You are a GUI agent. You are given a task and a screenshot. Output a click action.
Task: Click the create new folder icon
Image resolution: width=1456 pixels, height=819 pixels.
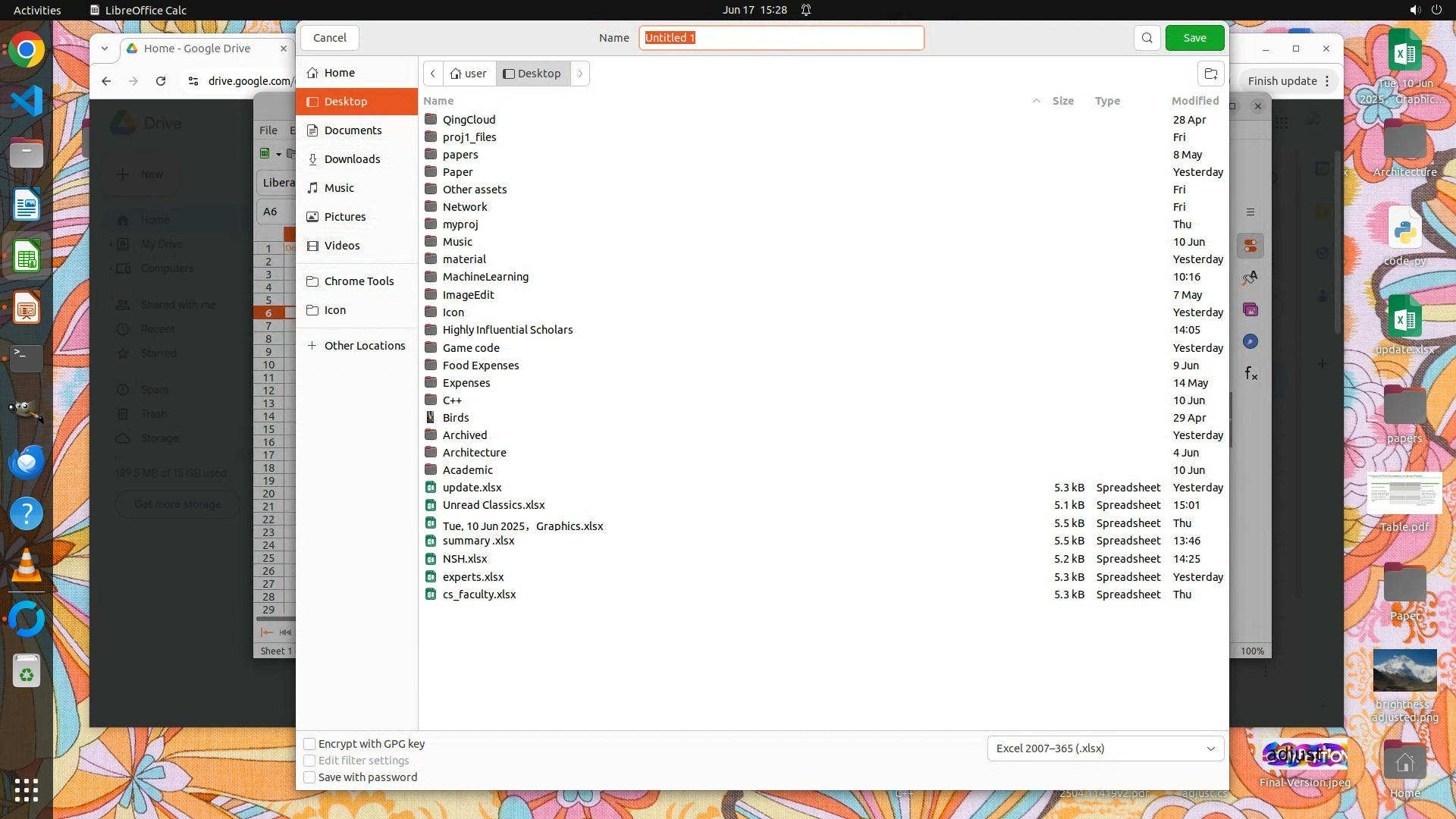click(1210, 74)
